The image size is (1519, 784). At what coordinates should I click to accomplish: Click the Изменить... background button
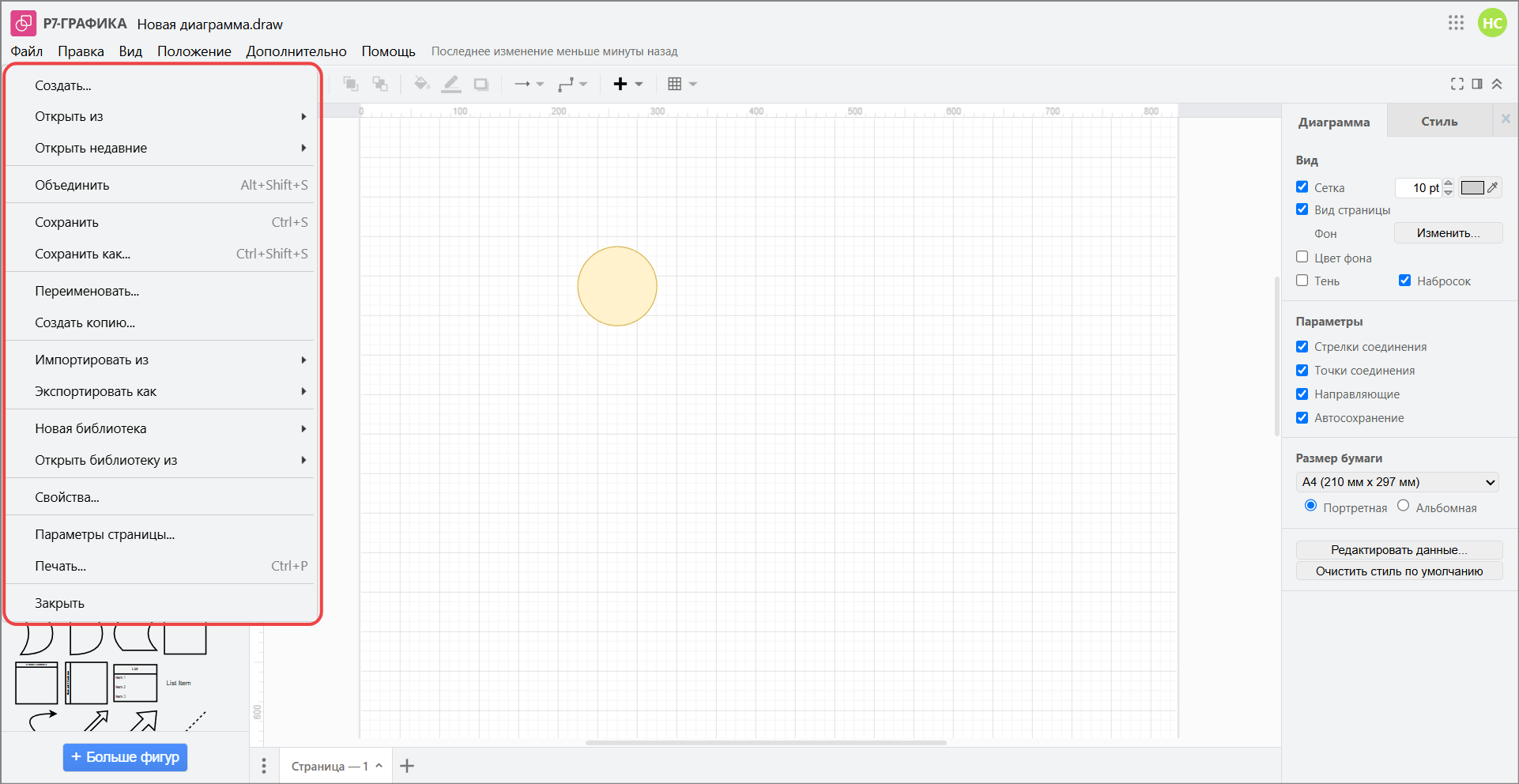pos(1448,233)
